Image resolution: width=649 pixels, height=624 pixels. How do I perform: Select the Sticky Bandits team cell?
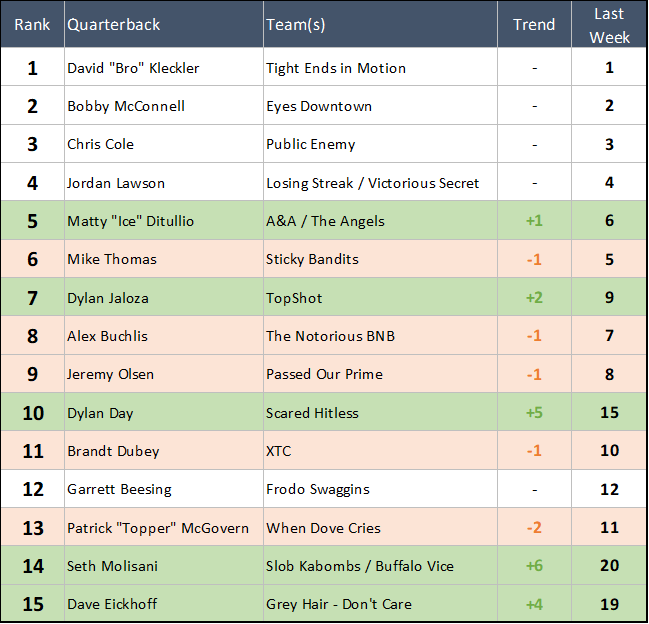(x=312, y=259)
